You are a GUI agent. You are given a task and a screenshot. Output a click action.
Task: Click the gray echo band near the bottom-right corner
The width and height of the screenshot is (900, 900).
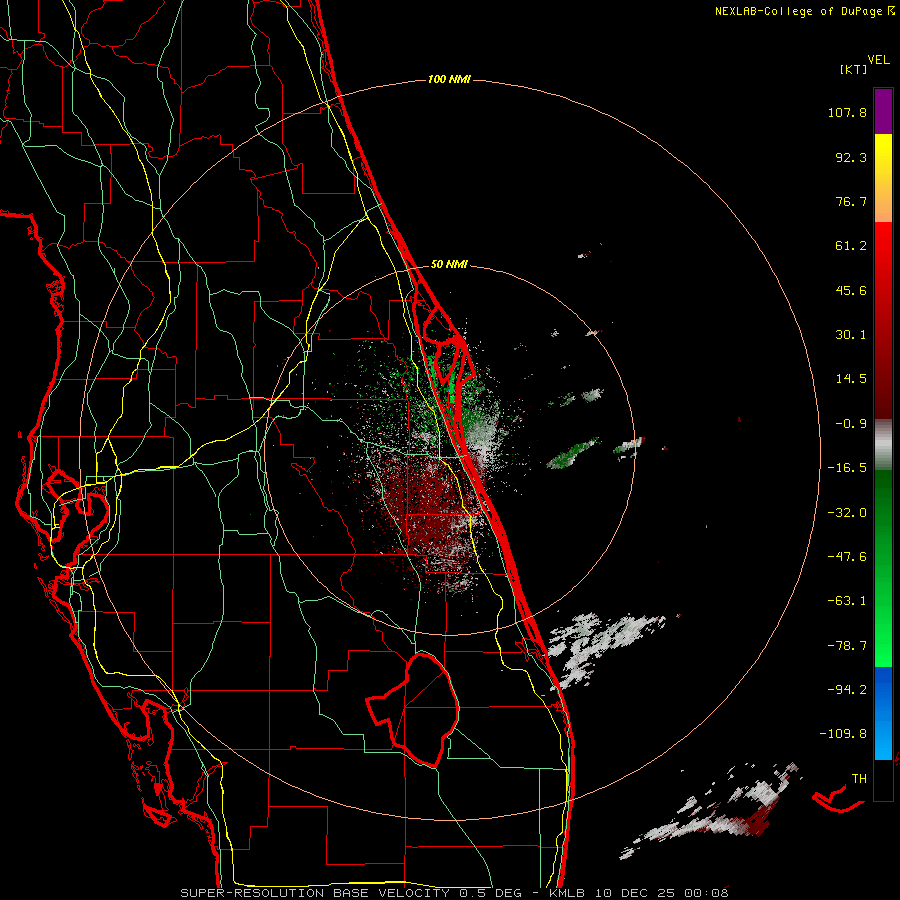tap(712, 812)
